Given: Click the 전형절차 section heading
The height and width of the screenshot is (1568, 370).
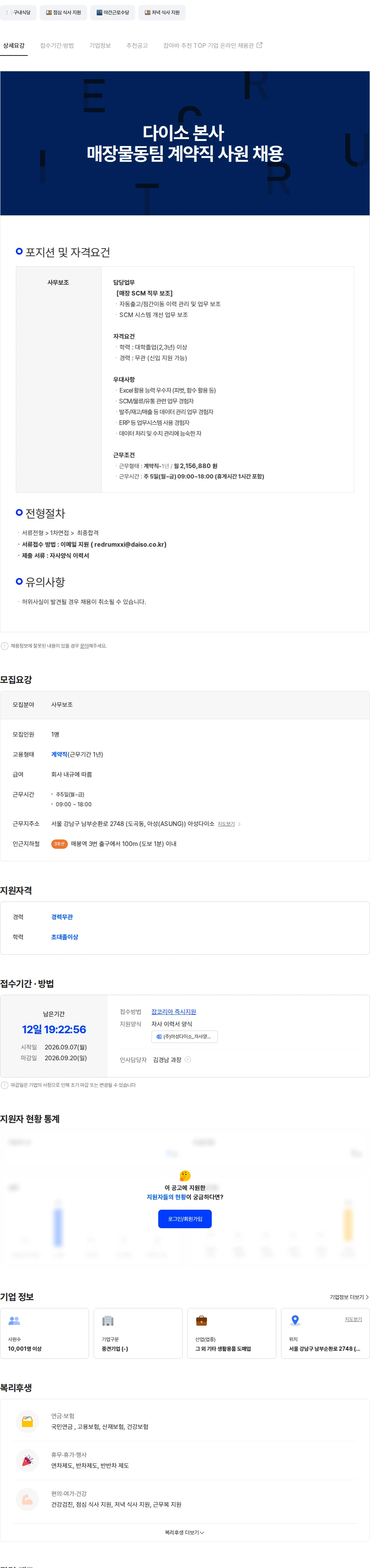Looking at the screenshot, I should point(45,513).
